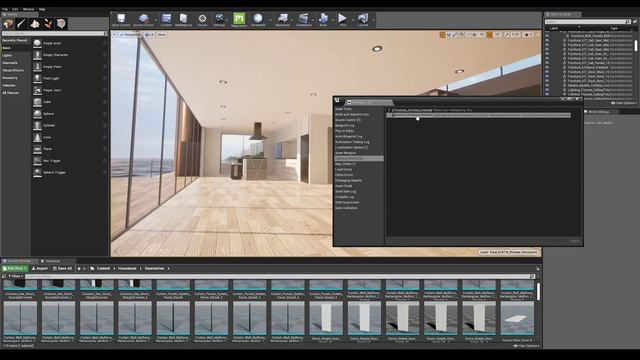Select the Paint mode brush icon
This screenshot has height=360, width=640.
point(22,24)
